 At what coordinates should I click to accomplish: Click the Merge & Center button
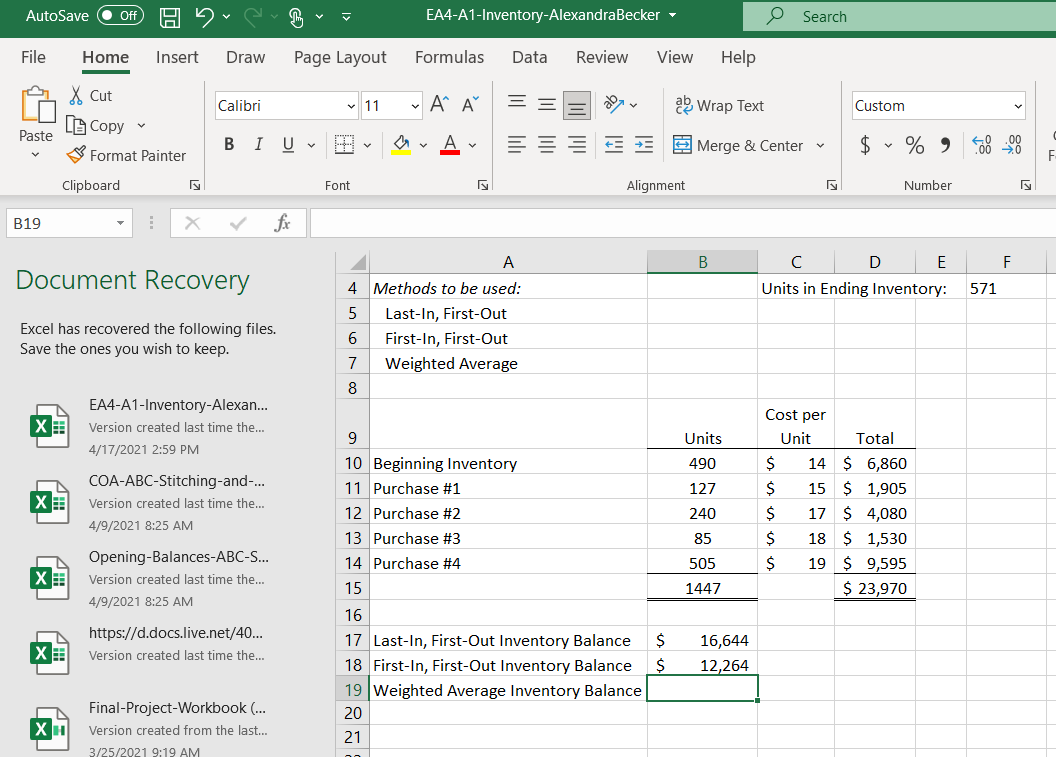(739, 146)
